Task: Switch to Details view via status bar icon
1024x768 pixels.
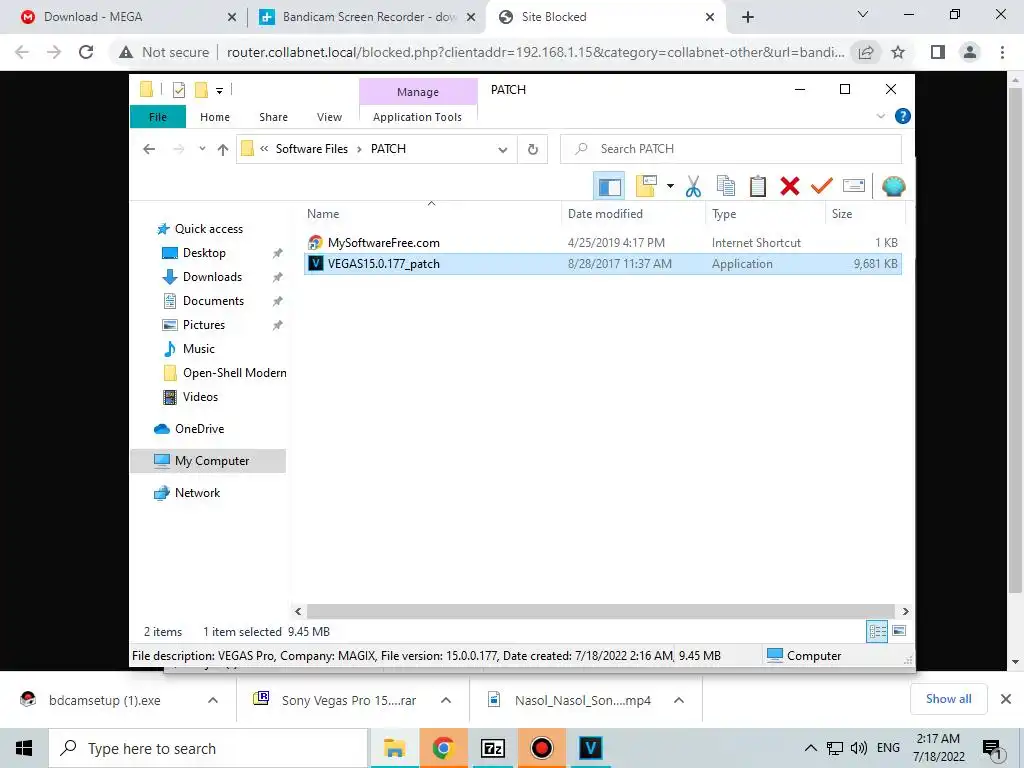Action: click(x=877, y=631)
